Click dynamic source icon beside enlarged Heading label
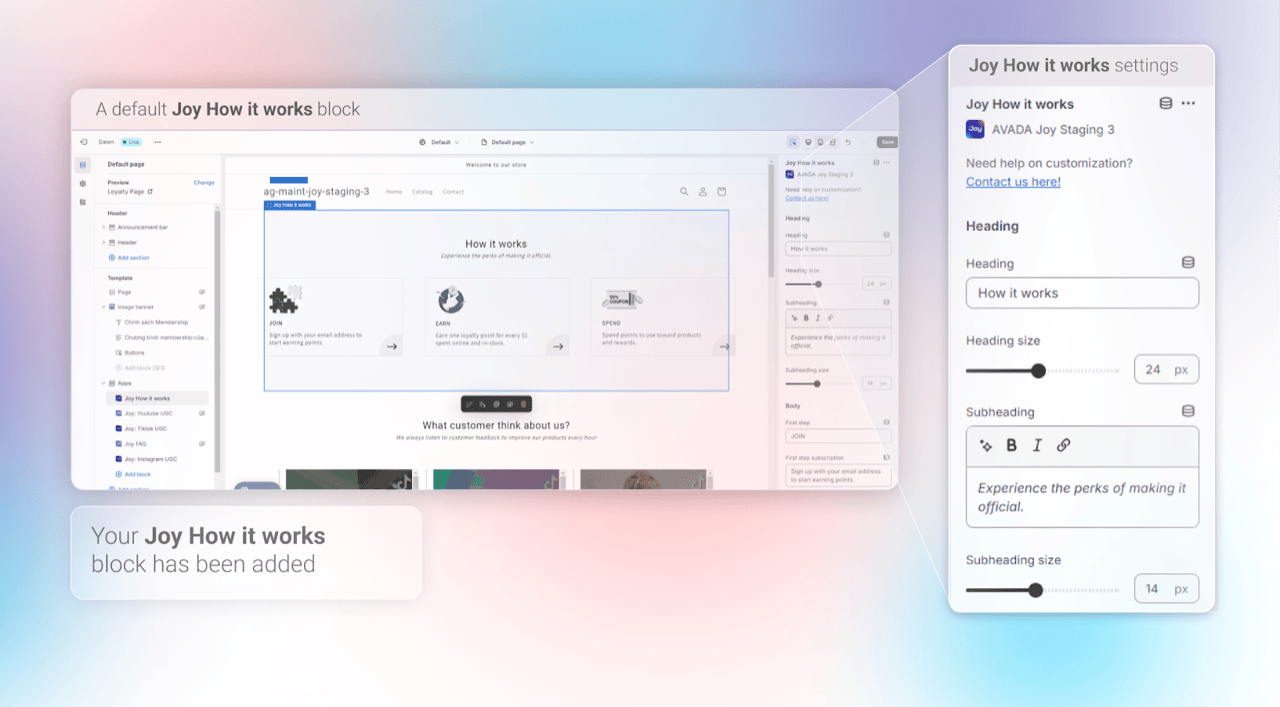Screen dimensions: 1280x707 1188,262
